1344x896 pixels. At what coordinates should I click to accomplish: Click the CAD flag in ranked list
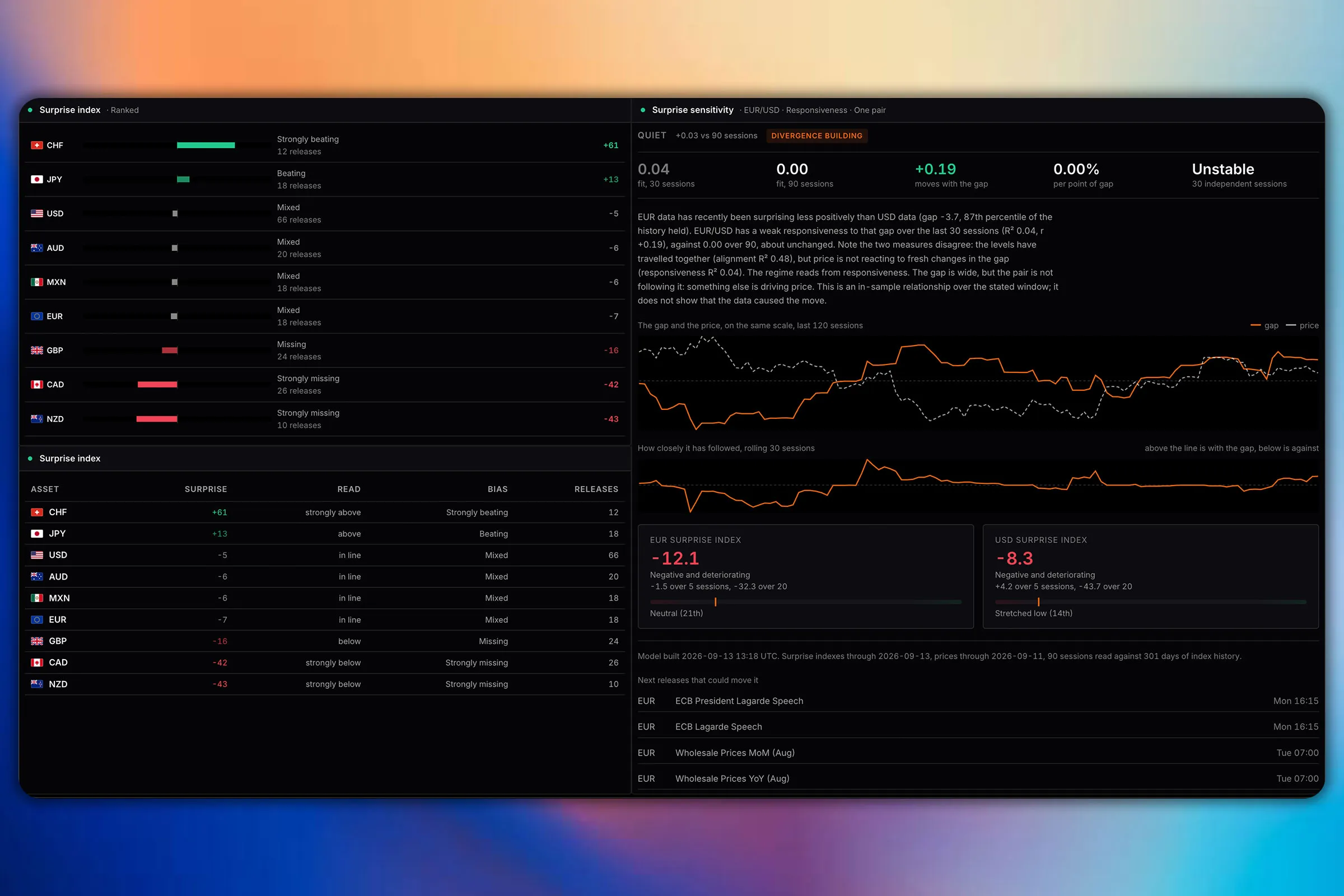(36, 385)
